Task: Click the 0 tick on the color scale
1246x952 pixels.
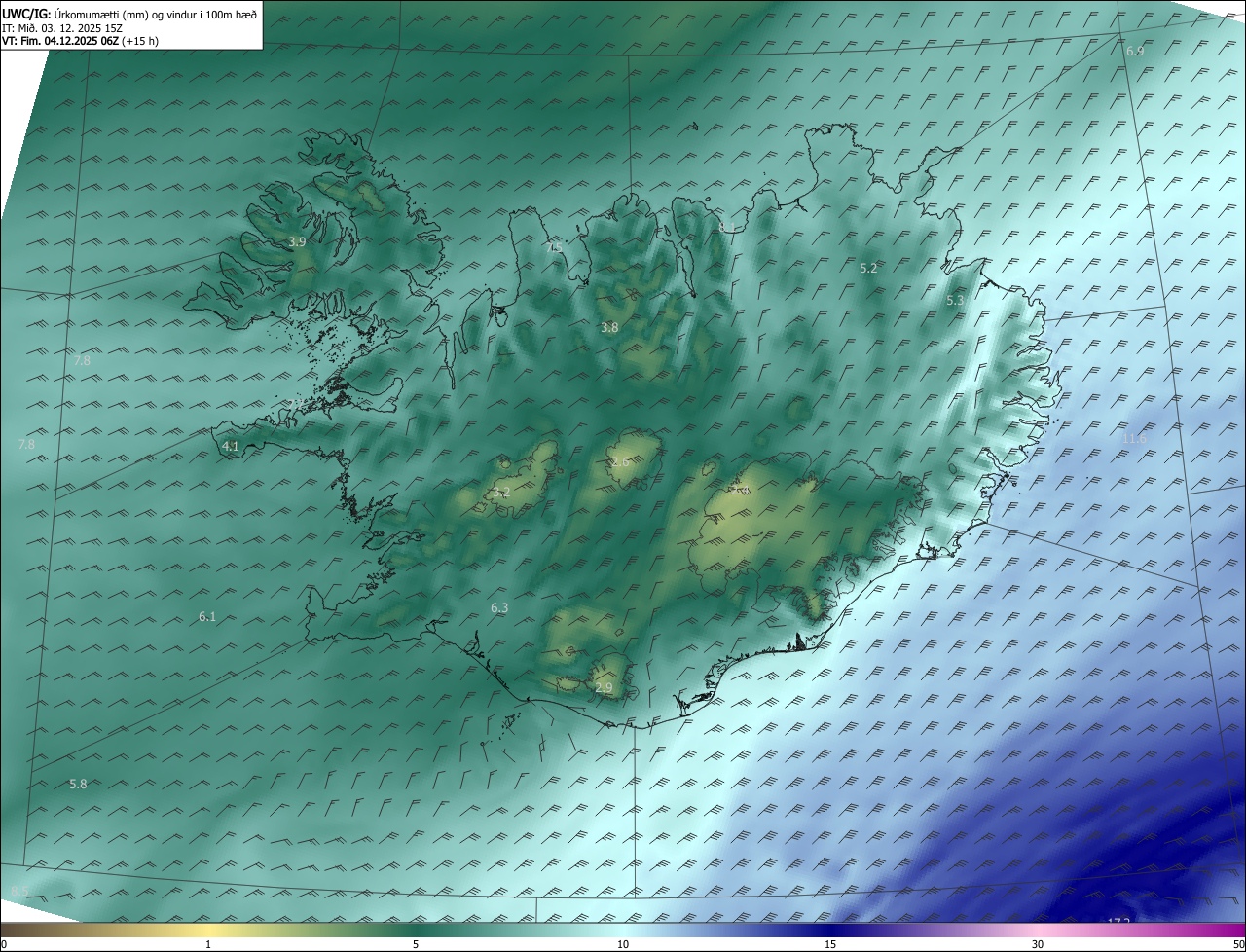Action: coord(4,944)
